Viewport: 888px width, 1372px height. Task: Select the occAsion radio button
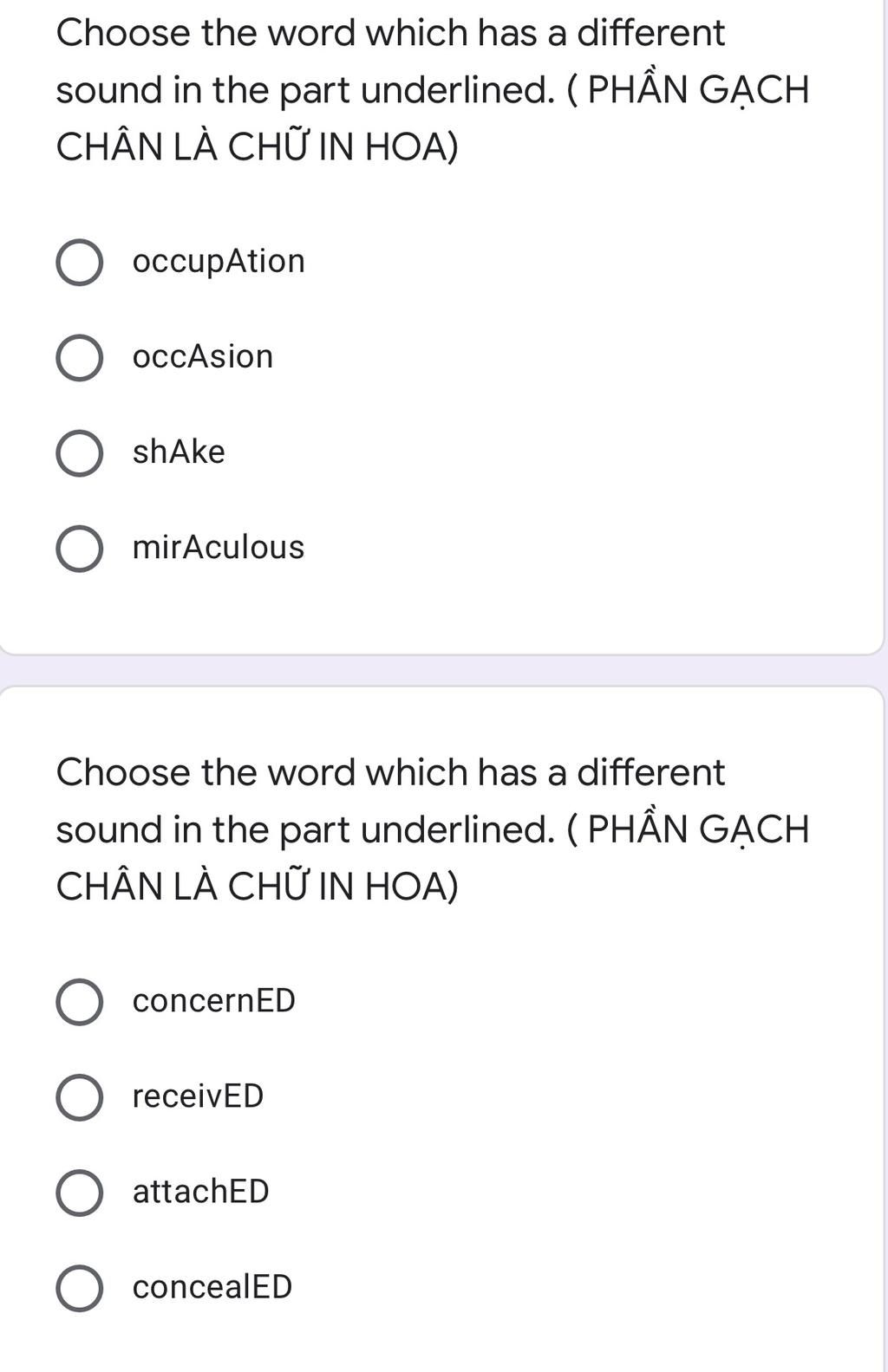(80, 358)
